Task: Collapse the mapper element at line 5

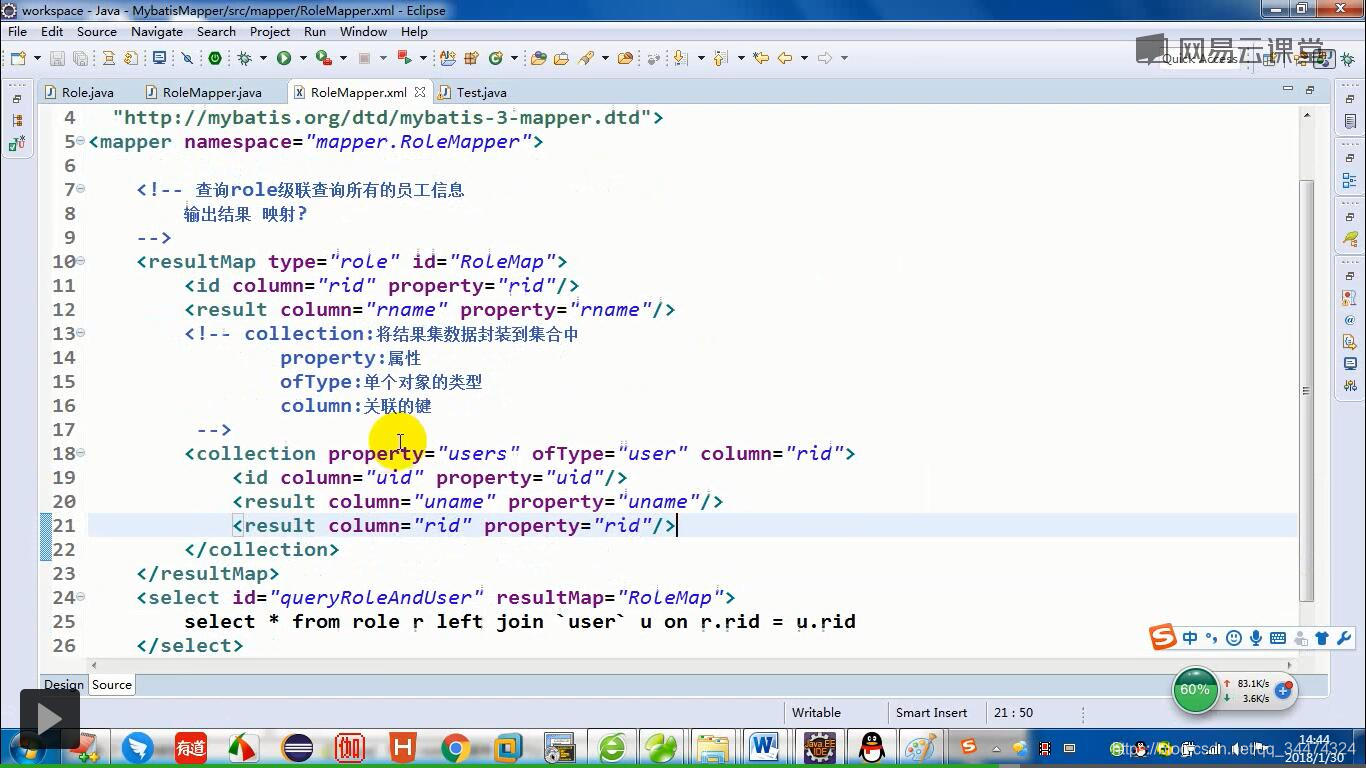Action: [80, 141]
